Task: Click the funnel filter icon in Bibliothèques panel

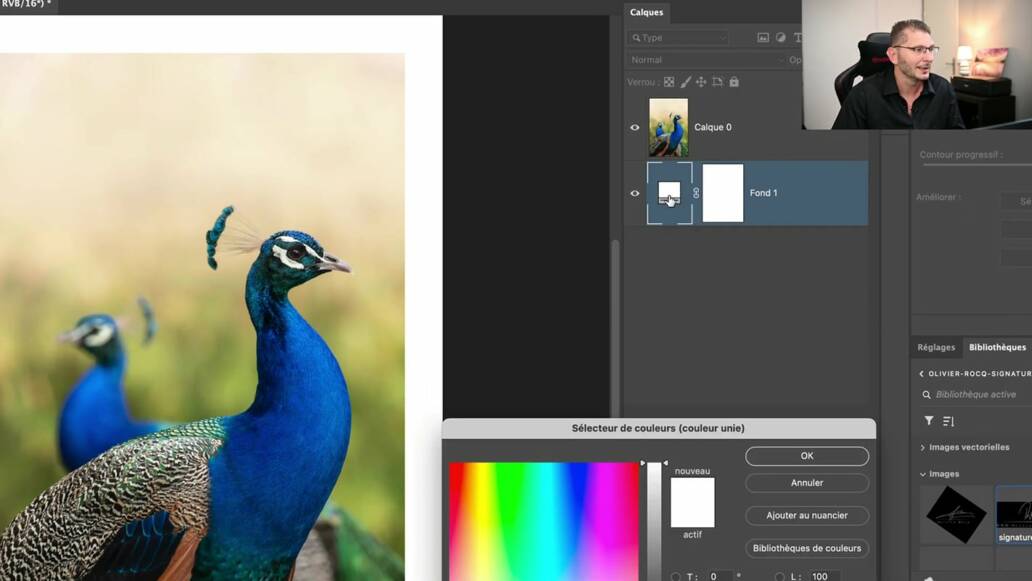Action: [x=929, y=420]
